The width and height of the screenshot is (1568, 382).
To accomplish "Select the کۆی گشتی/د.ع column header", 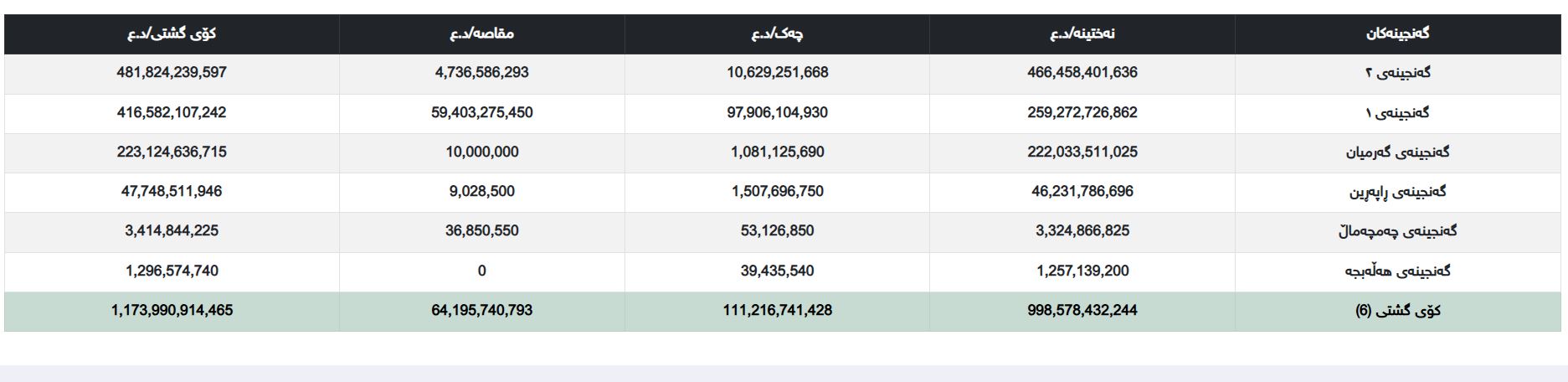I will (172, 34).
